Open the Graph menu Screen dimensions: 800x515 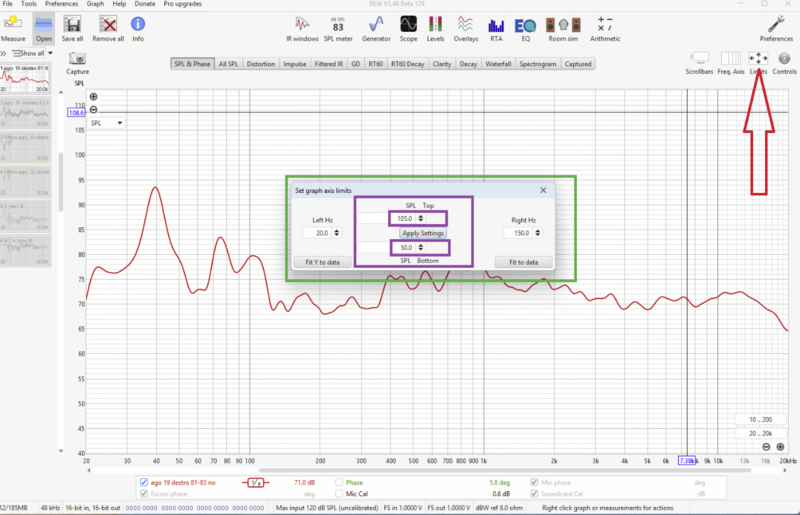tap(95, 4)
